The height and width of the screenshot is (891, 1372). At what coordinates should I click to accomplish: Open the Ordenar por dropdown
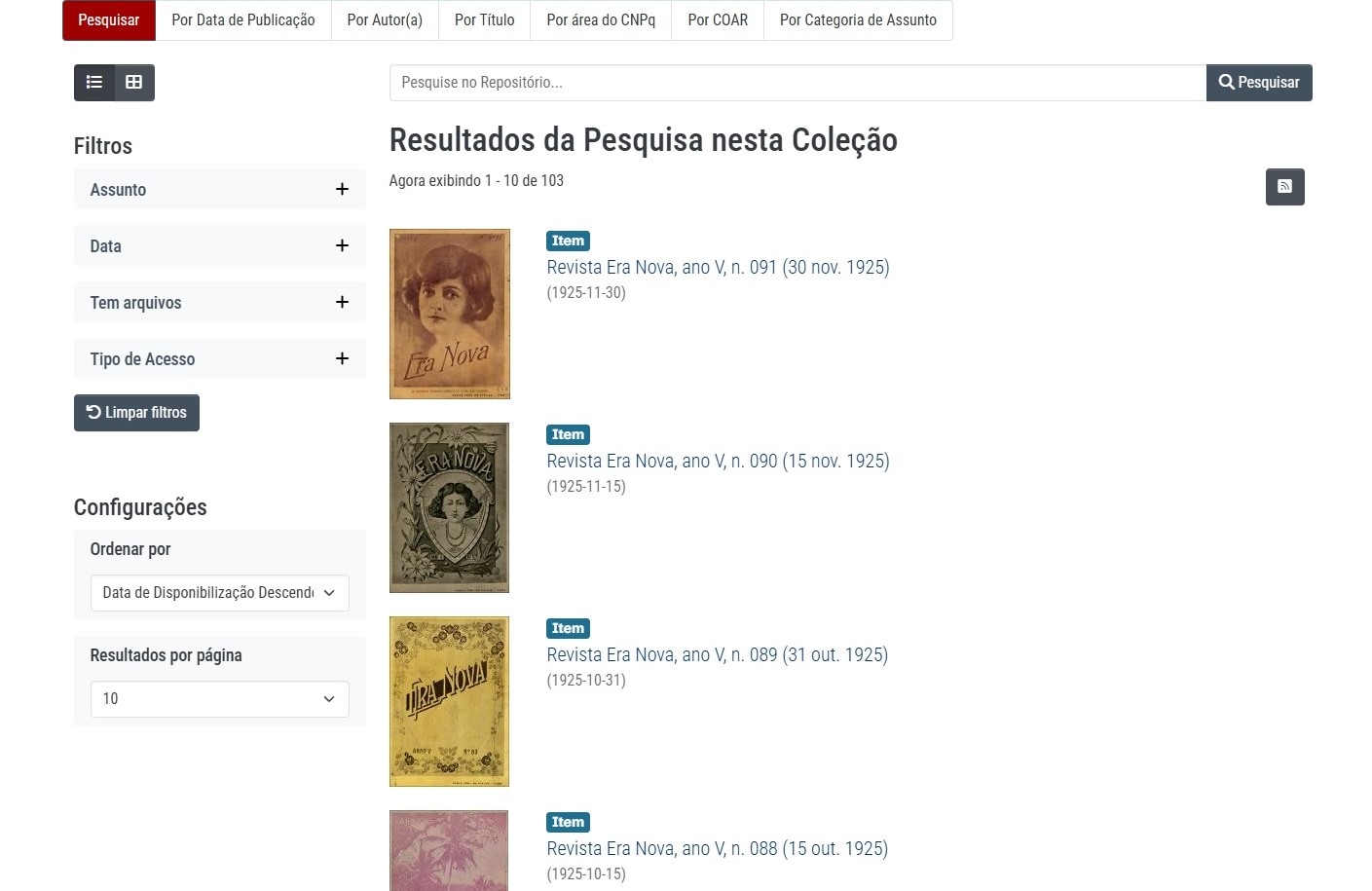pos(219,593)
